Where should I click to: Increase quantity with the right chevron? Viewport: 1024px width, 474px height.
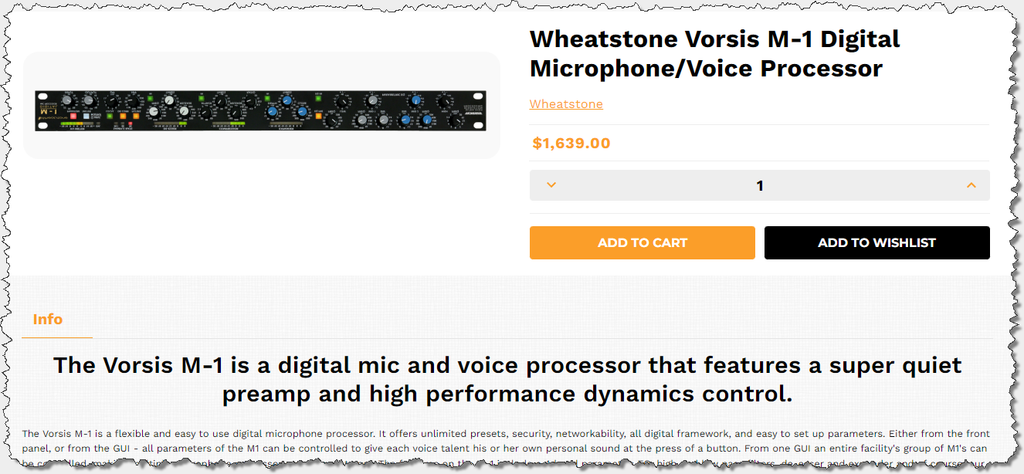(970, 185)
